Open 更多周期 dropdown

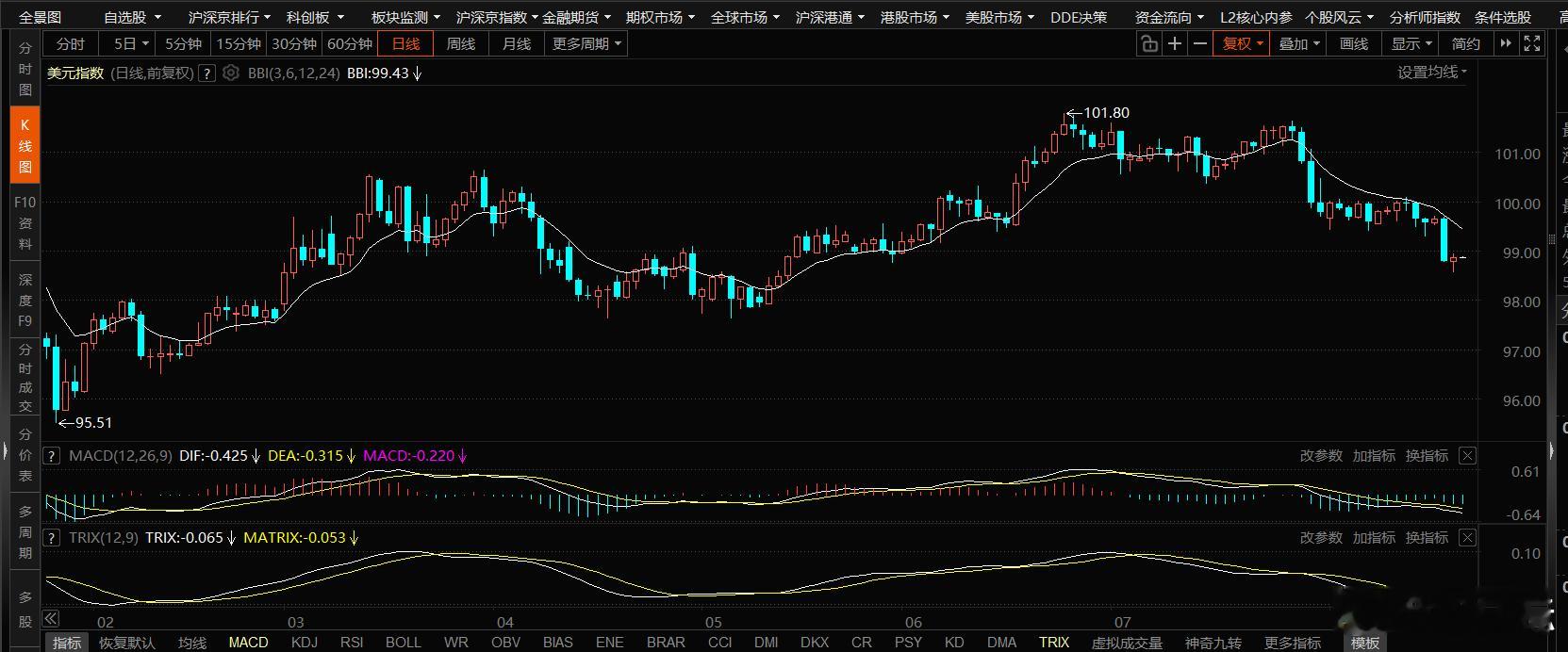586,43
